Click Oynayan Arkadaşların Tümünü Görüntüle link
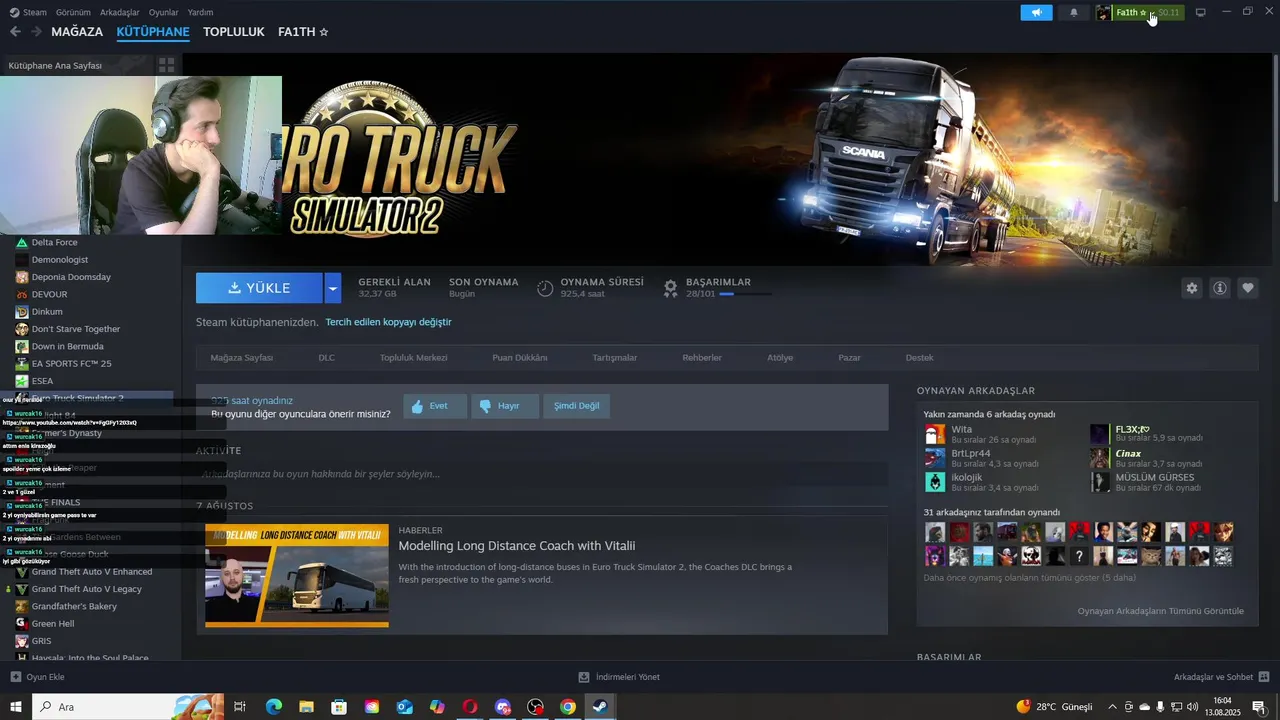The image size is (1280, 720). tap(1161, 611)
